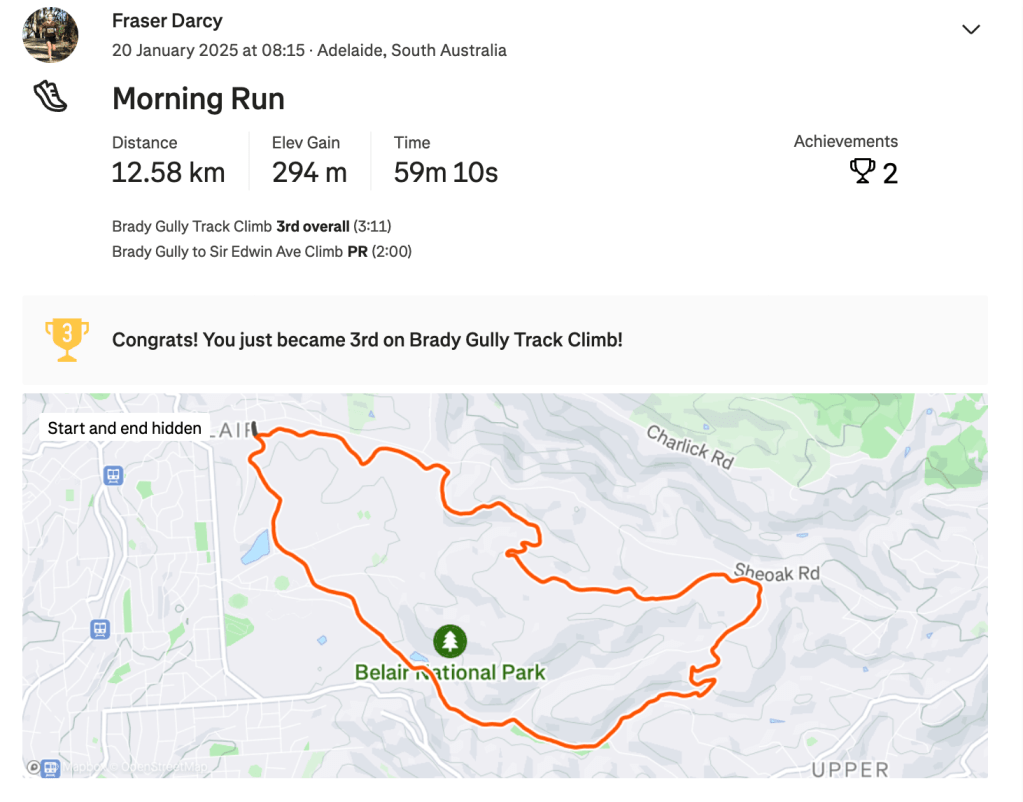Click the Achievements trophy icon
Viewport: 1023px width, 802px height.
(862, 172)
